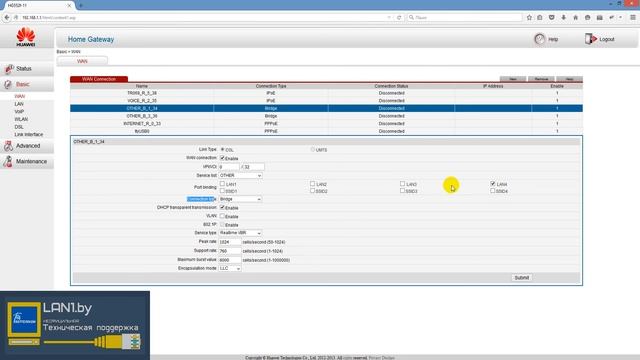Image resolution: width=640 pixels, height=360 pixels.
Task: Check the SSID1 port binding box
Action: 222,191
